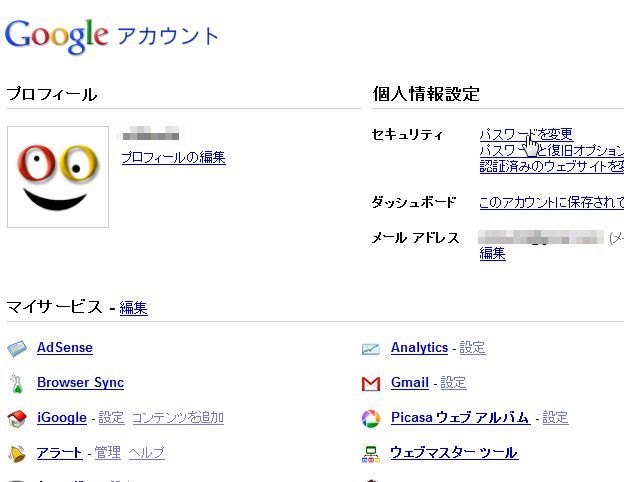This screenshot has height=482, width=624.
Task: Click コンテンツを追加 next to iGoogle
Action: (177, 418)
